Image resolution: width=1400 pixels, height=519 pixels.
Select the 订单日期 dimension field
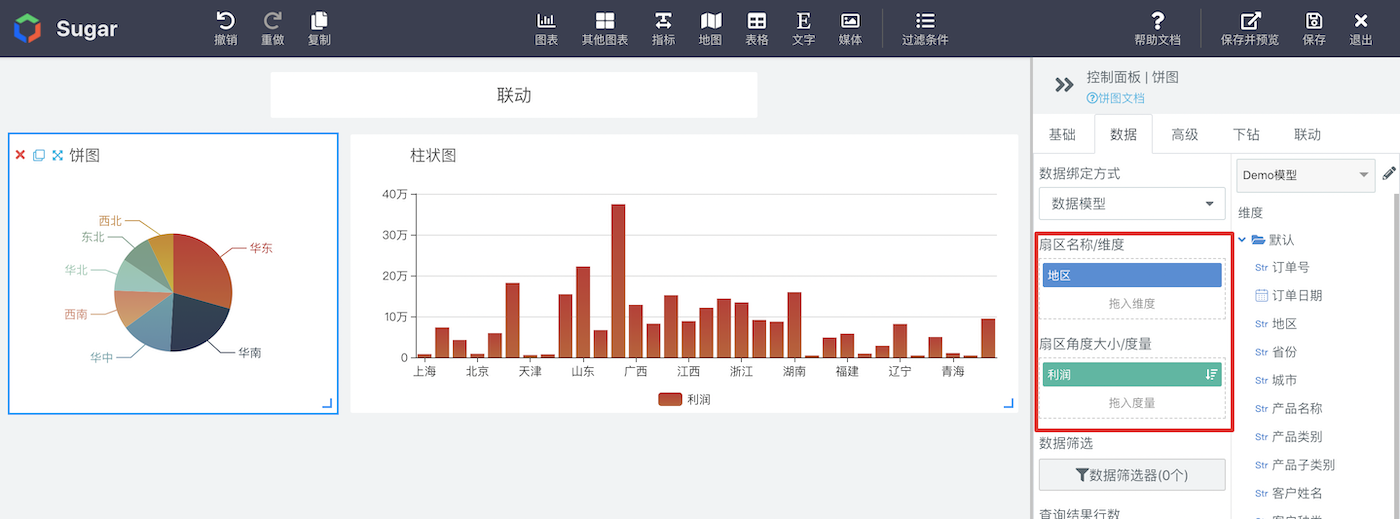pos(1297,296)
